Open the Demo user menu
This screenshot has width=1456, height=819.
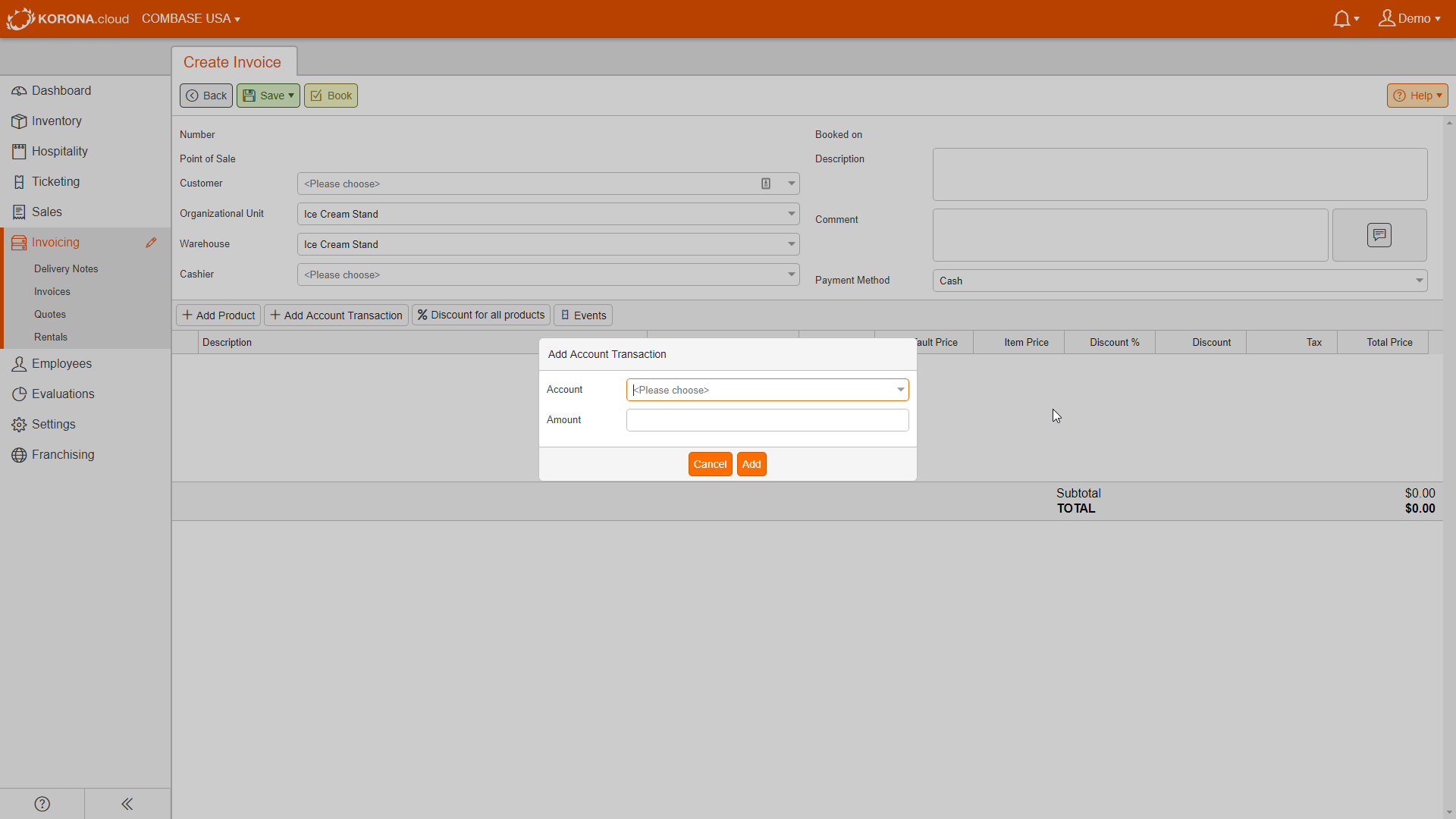click(1409, 18)
